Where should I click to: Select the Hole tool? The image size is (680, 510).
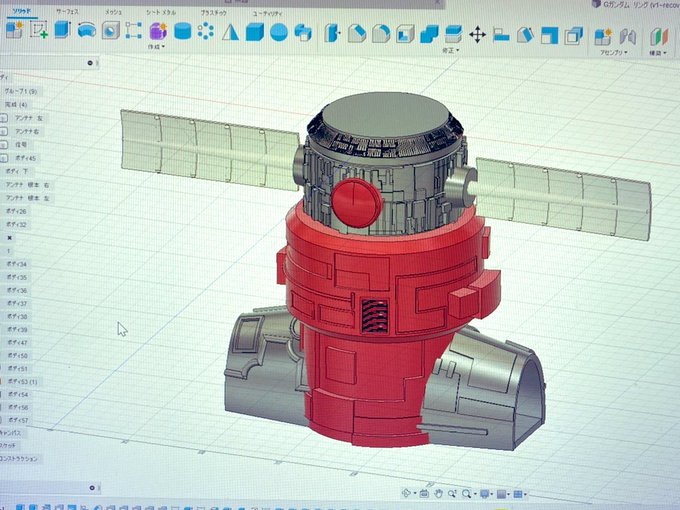click(x=111, y=31)
